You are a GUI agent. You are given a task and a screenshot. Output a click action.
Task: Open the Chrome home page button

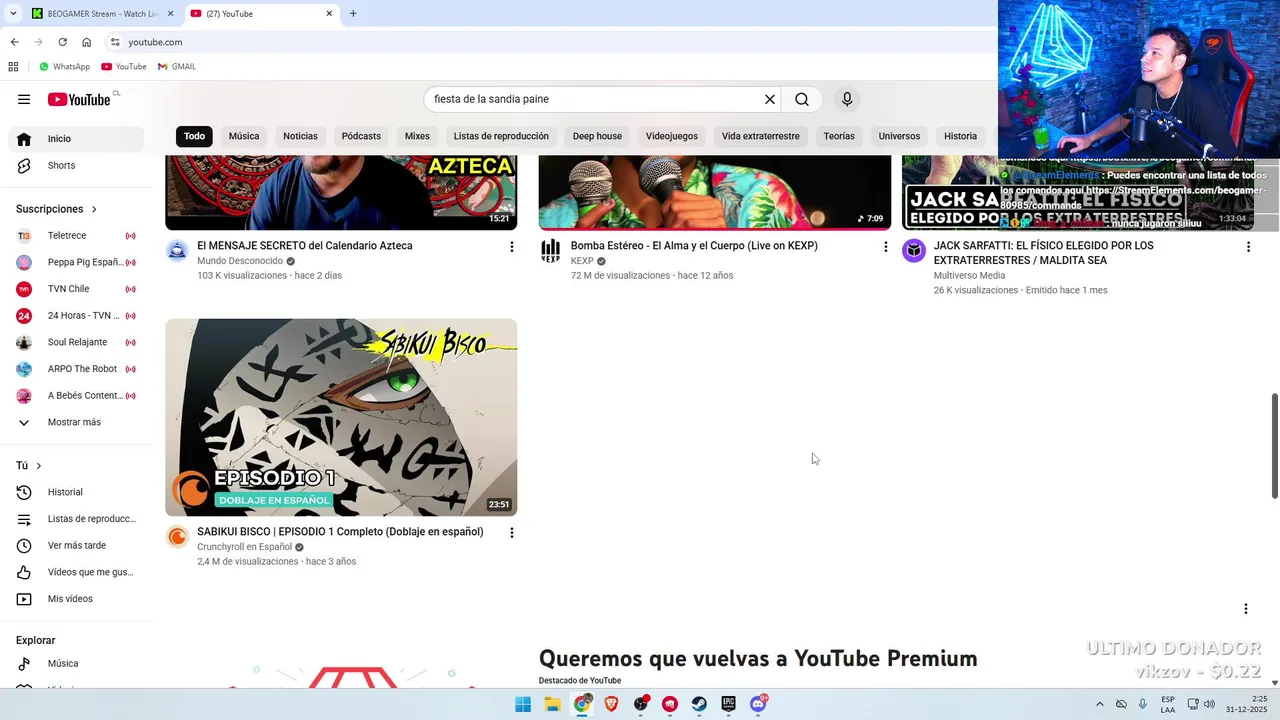[86, 42]
